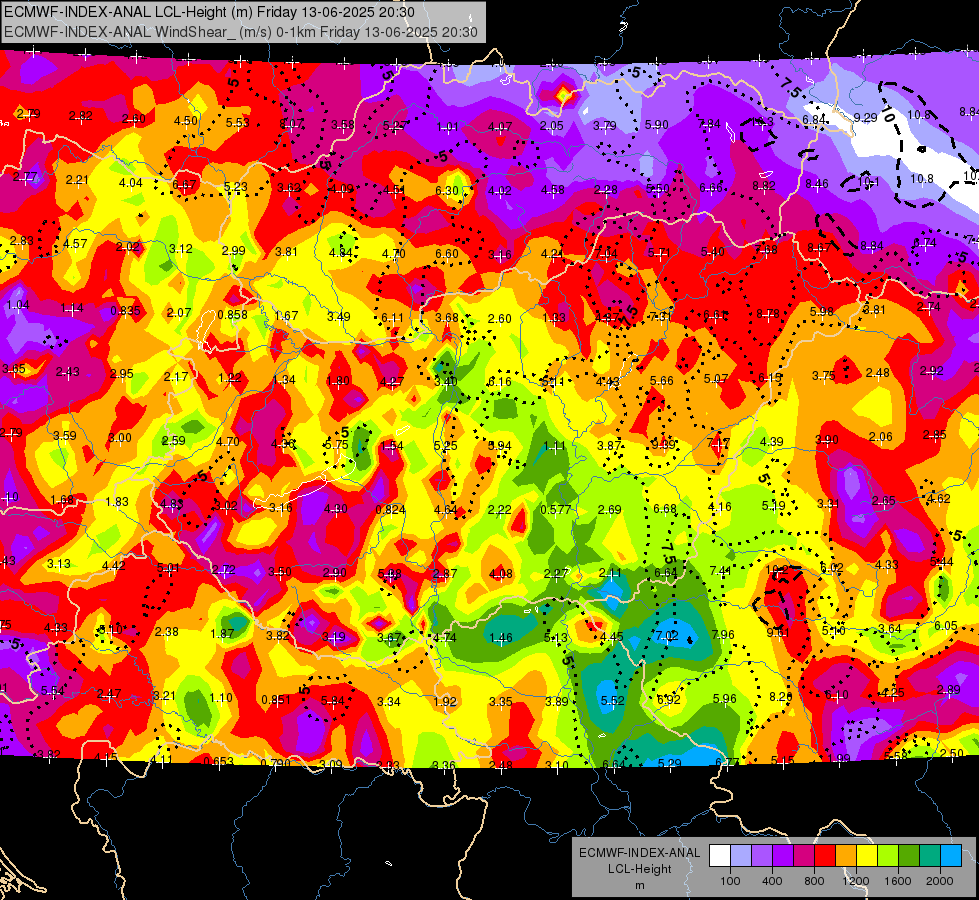This screenshot has height=900, width=979.
Task: Click the legend tick label '400'
Action: (772, 881)
